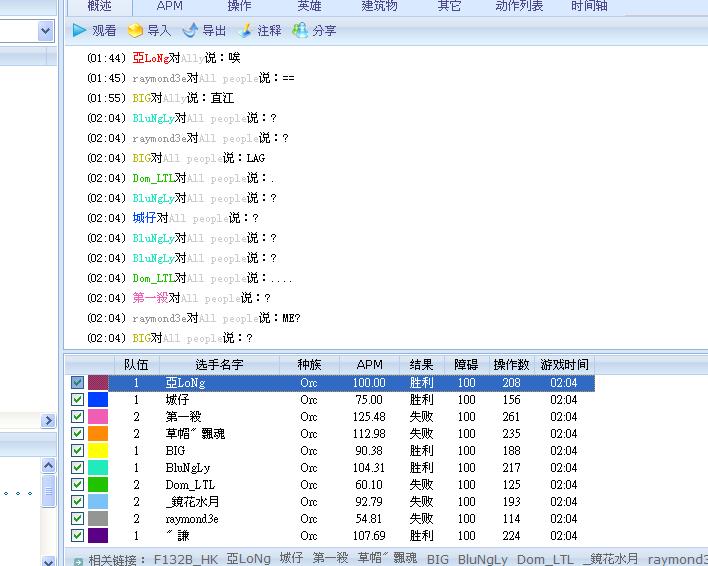708x566 pixels.
Task: Click the 导出 (export) icon
Action: click(190, 31)
